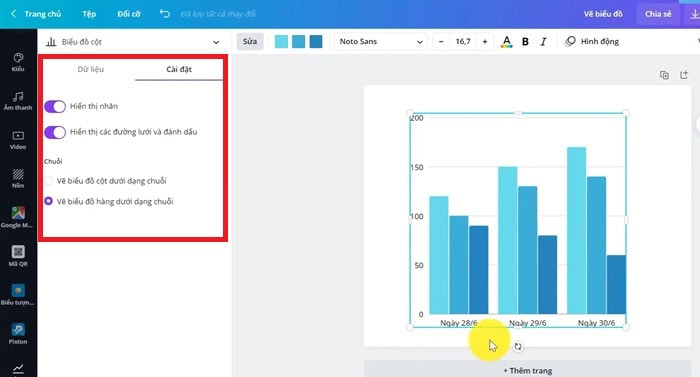Screen dimensions: 700x377
Task: Duplicate page using the copy icon
Action: pos(664,75)
